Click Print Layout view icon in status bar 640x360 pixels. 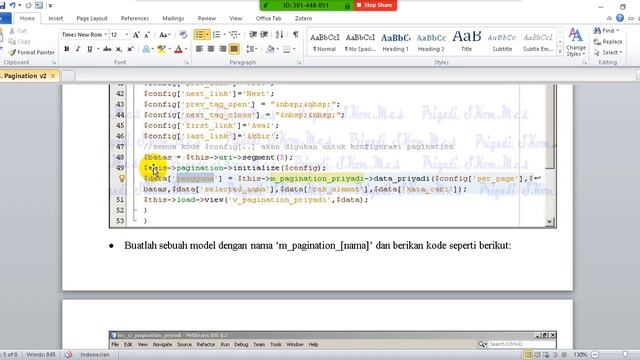click(x=528, y=355)
